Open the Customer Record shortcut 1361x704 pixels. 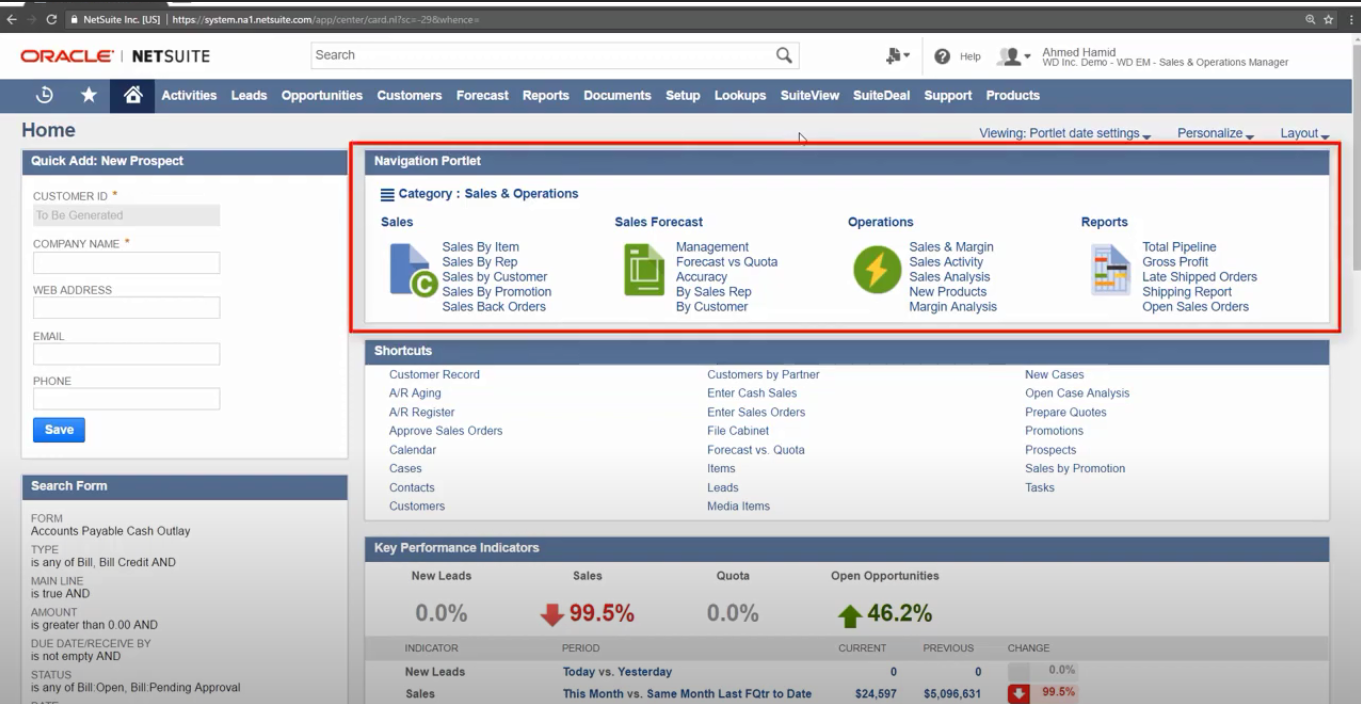434,375
